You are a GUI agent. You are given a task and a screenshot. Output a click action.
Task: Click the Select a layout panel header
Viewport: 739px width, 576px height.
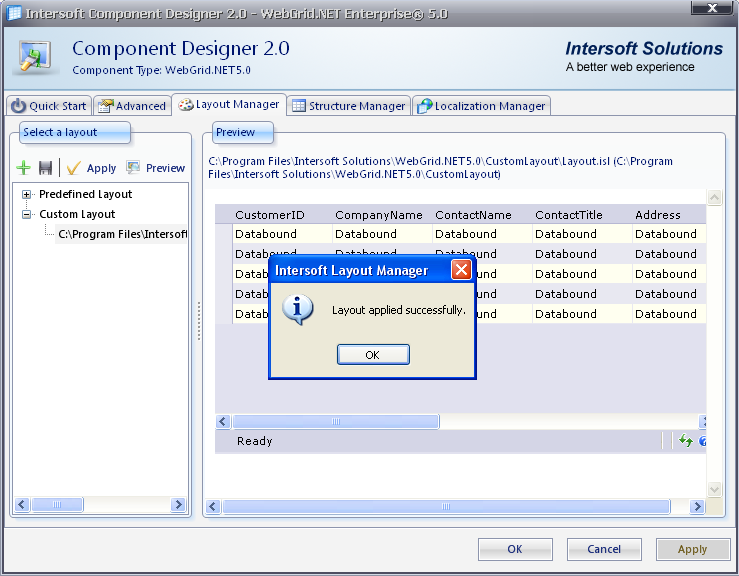(x=74, y=132)
